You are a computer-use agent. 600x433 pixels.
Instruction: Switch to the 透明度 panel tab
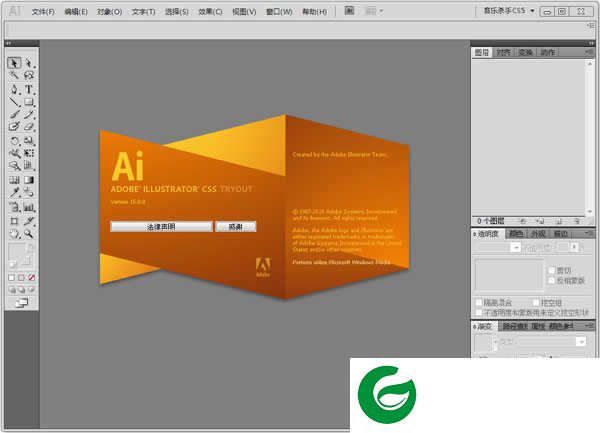pyautogui.click(x=488, y=234)
